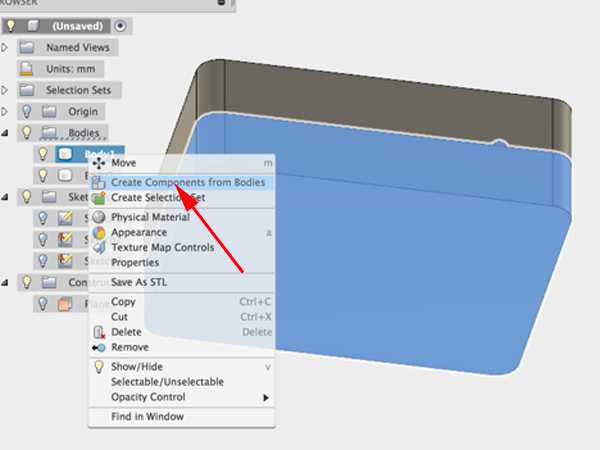Click the Move cross-arrows icon
The height and width of the screenshot is (450, 600).
[x=99, y=163]
